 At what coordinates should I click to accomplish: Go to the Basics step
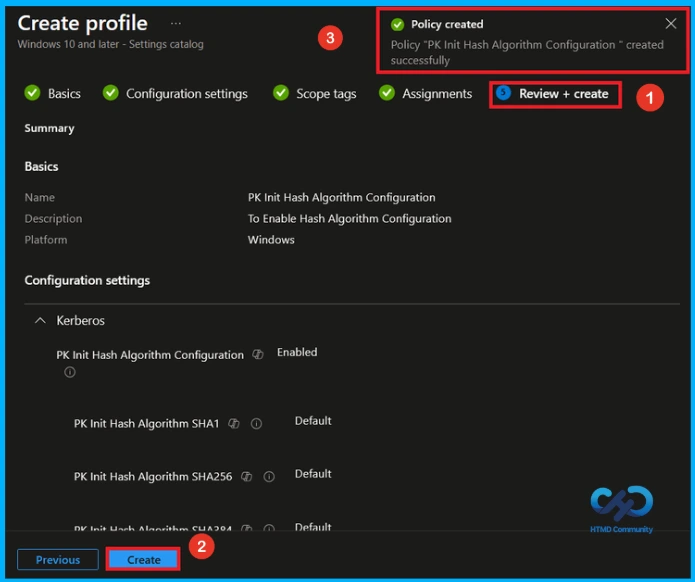tap(64, 94)
